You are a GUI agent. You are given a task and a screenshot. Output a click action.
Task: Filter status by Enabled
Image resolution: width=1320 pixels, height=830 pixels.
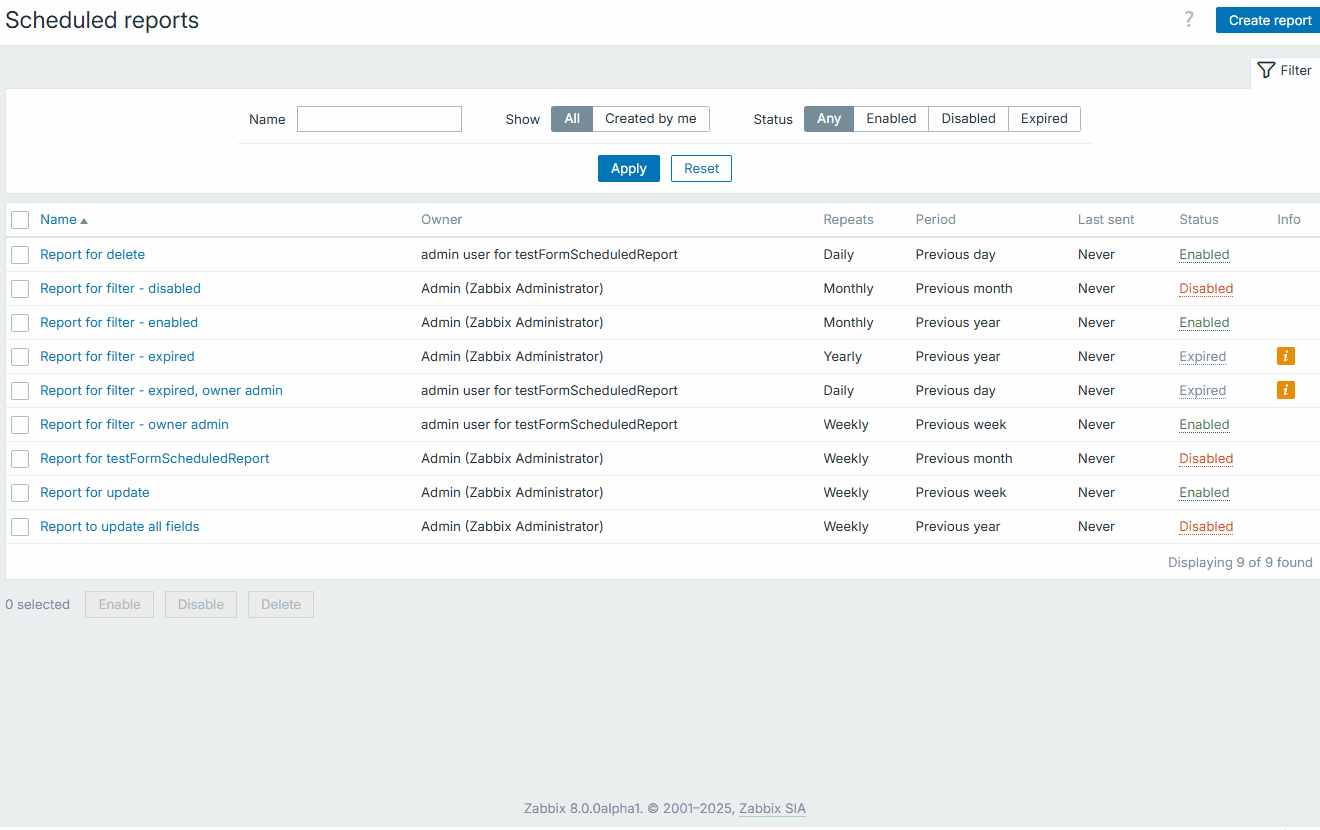890,119
